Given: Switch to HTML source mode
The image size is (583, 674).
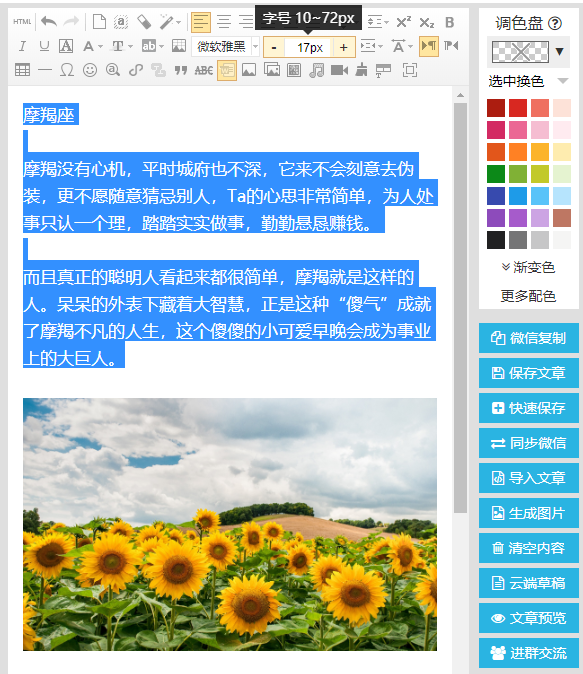Looking at the screenshot, I should pyautogui.click(x=22, y=21).
